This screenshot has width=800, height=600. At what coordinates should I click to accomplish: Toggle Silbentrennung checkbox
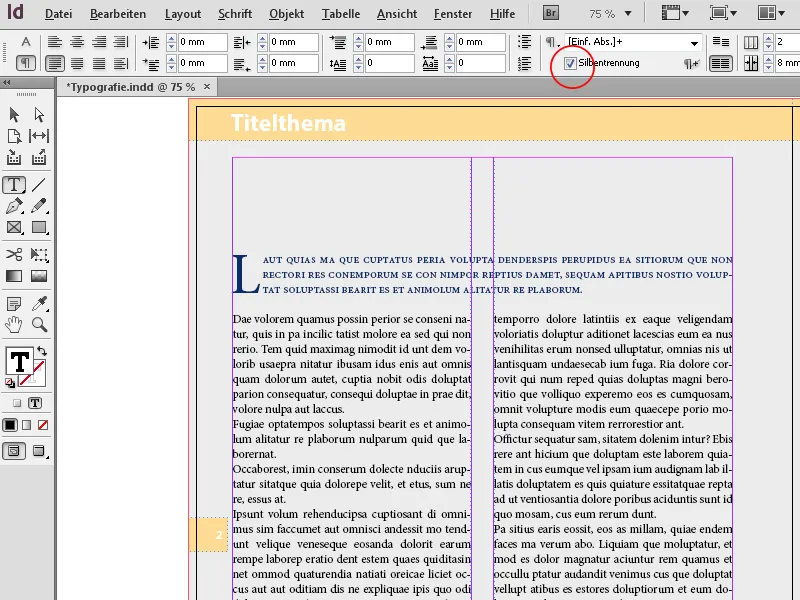click(x=570, y=63)
